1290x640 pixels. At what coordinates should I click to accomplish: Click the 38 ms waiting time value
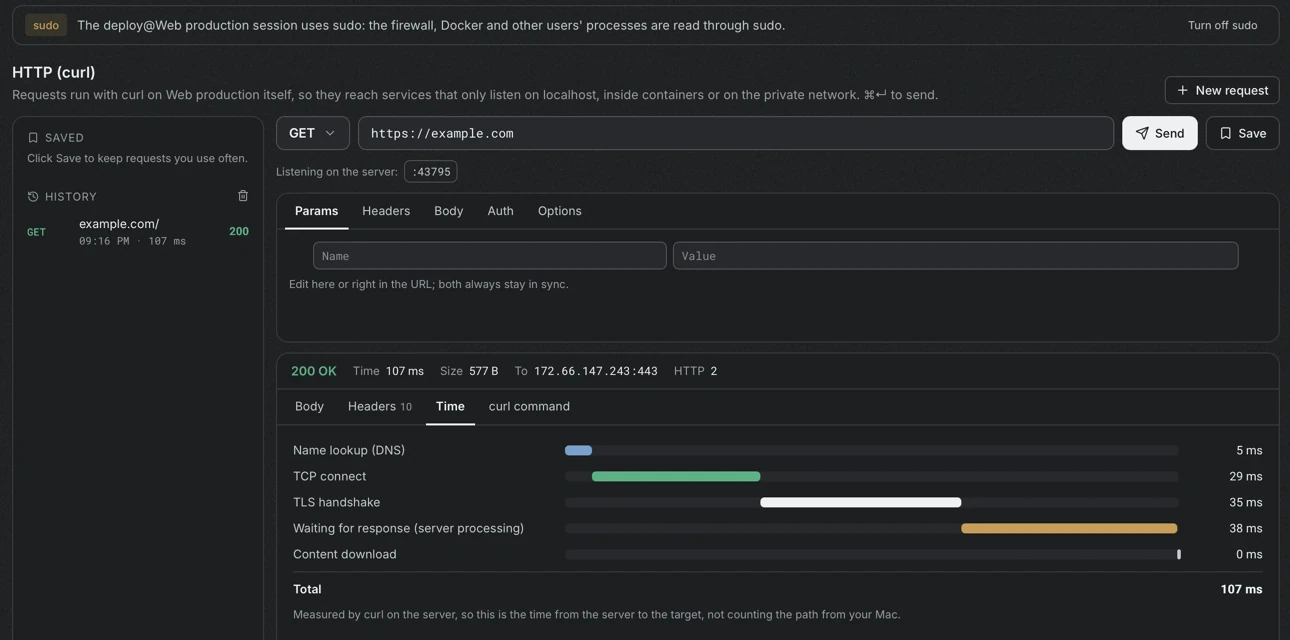(1246, 528)
